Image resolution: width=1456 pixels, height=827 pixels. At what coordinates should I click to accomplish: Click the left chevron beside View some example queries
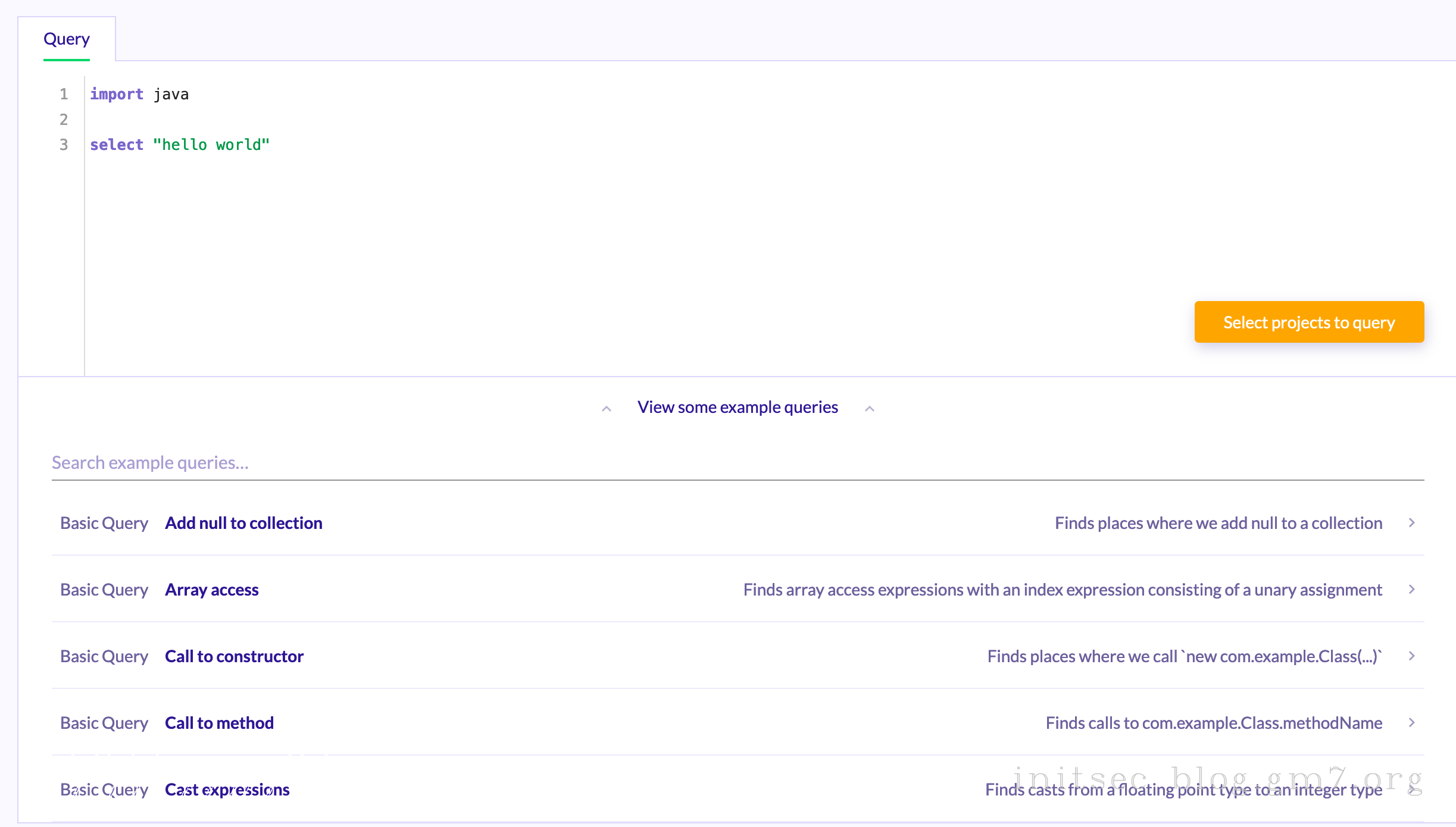tap(607, 409)
